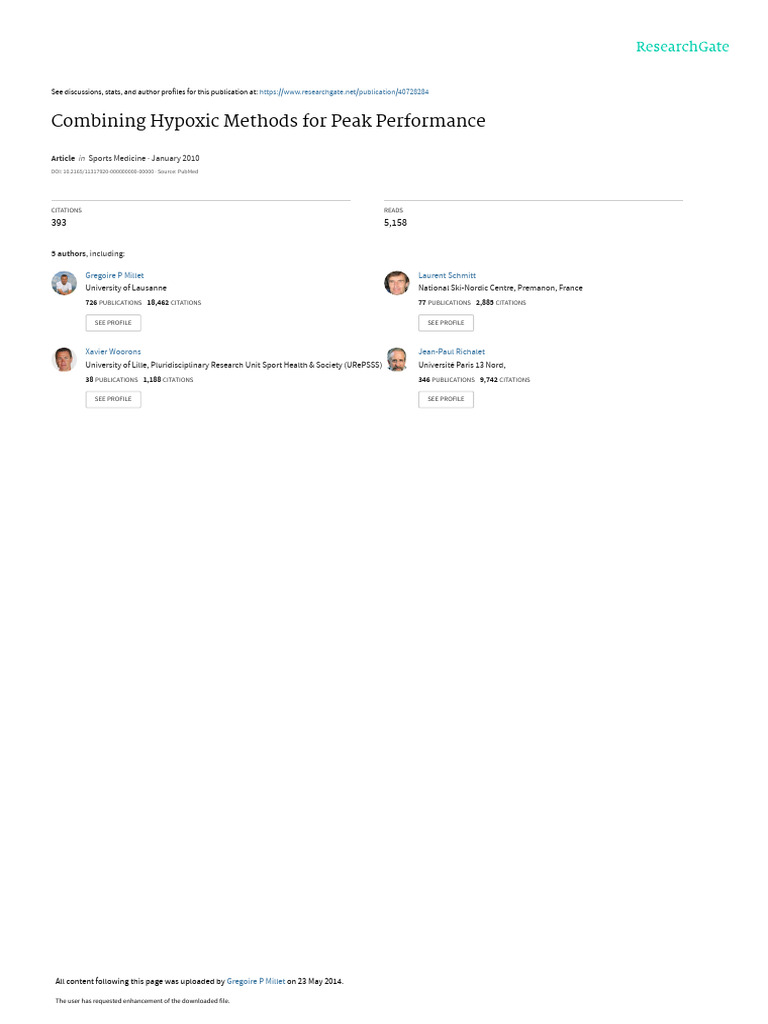
Task: Click the Gregoire P Millet author name
Action: click(114, 276)
